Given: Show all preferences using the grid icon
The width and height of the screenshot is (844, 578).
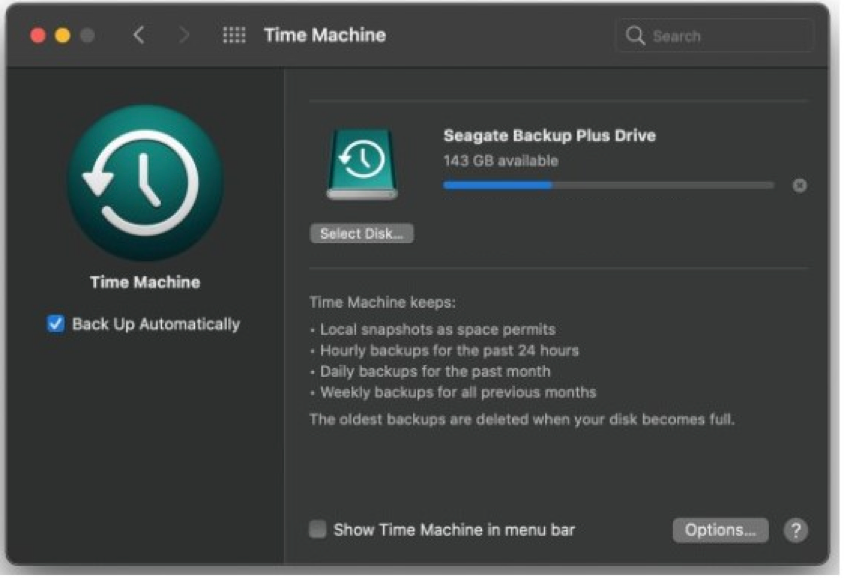Looking at the screenshot, I should (234, 35).
